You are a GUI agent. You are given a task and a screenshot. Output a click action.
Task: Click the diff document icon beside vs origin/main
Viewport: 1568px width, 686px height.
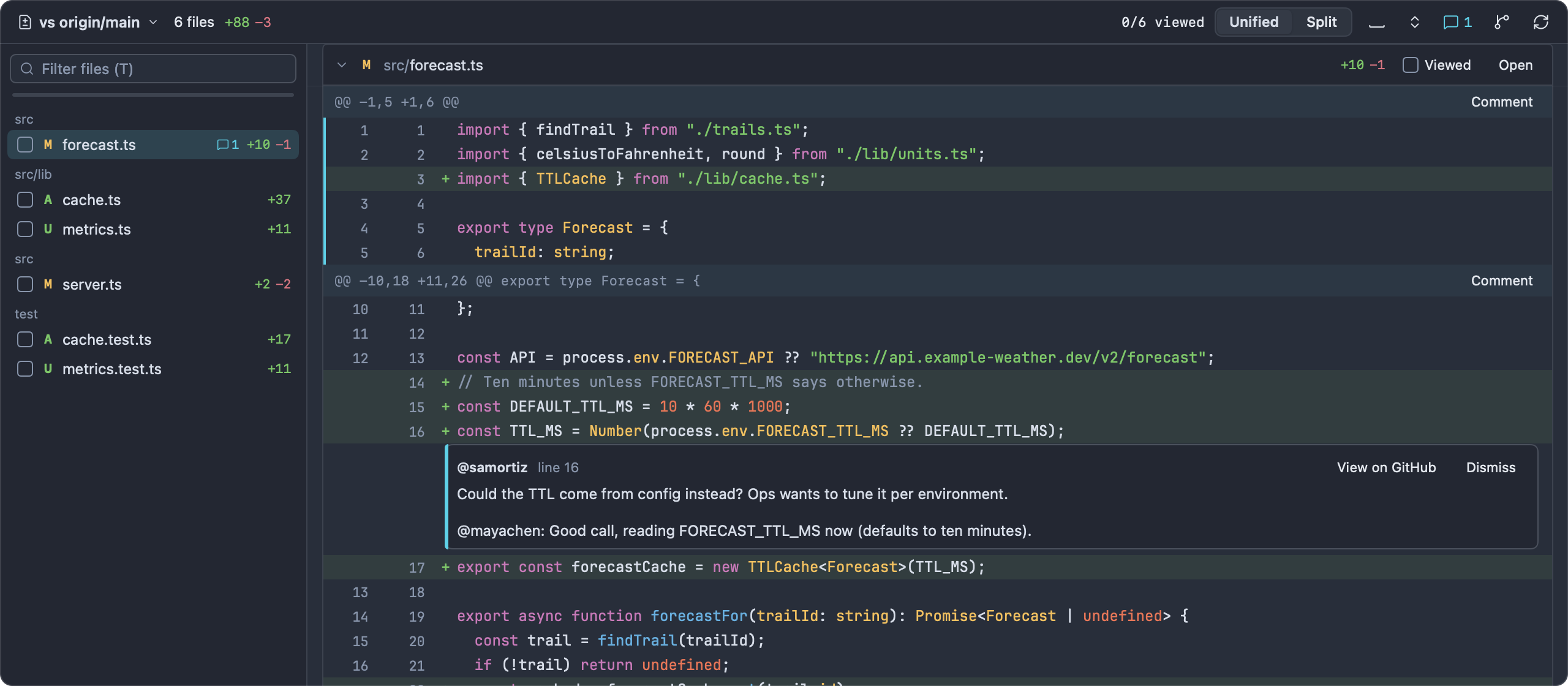click(25, 23)
